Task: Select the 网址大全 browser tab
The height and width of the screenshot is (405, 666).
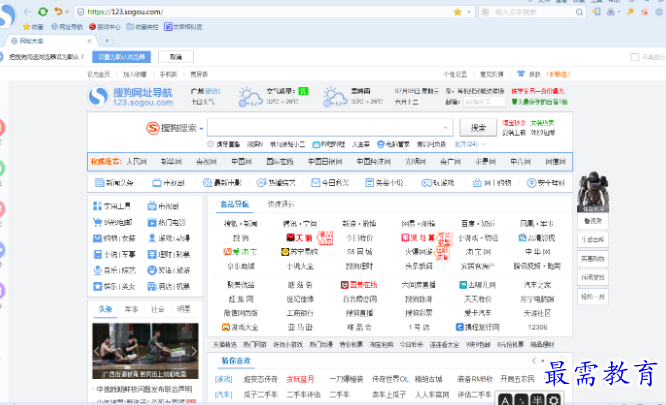Action: [x=49, y=41]
